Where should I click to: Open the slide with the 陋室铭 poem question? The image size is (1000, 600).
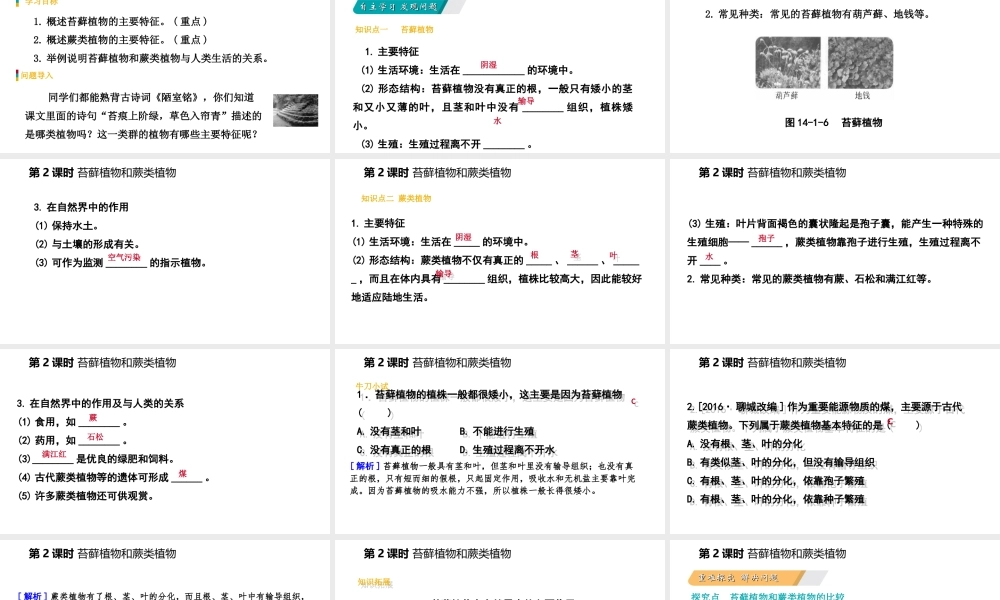point(165,76)
